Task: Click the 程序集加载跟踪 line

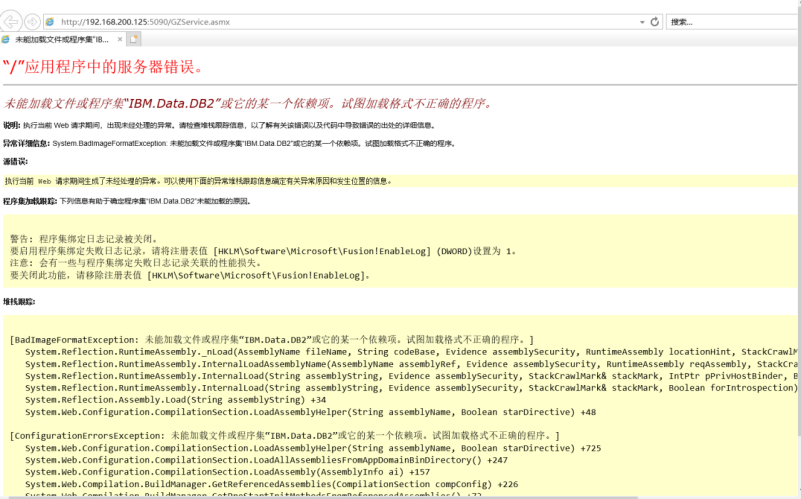Action: pos(127,201)
